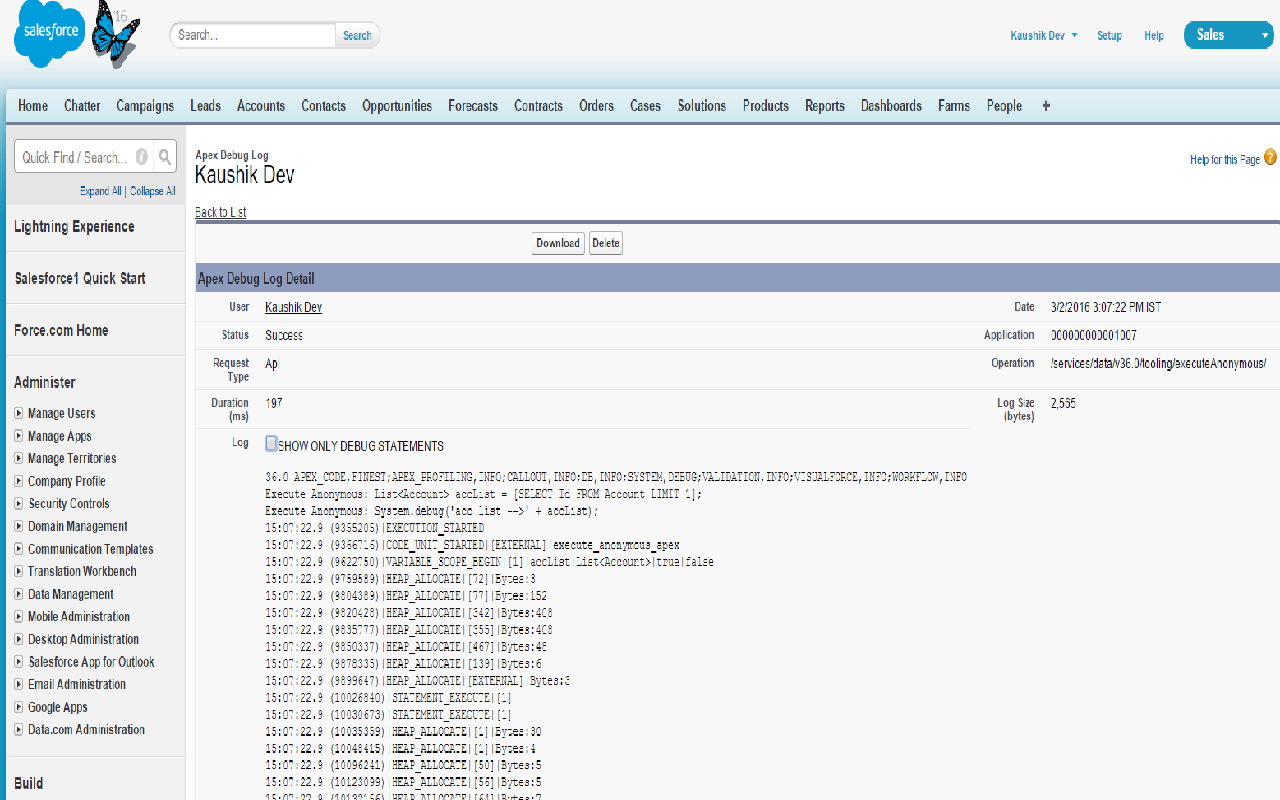Expand Data Management node

coord(19,594)
